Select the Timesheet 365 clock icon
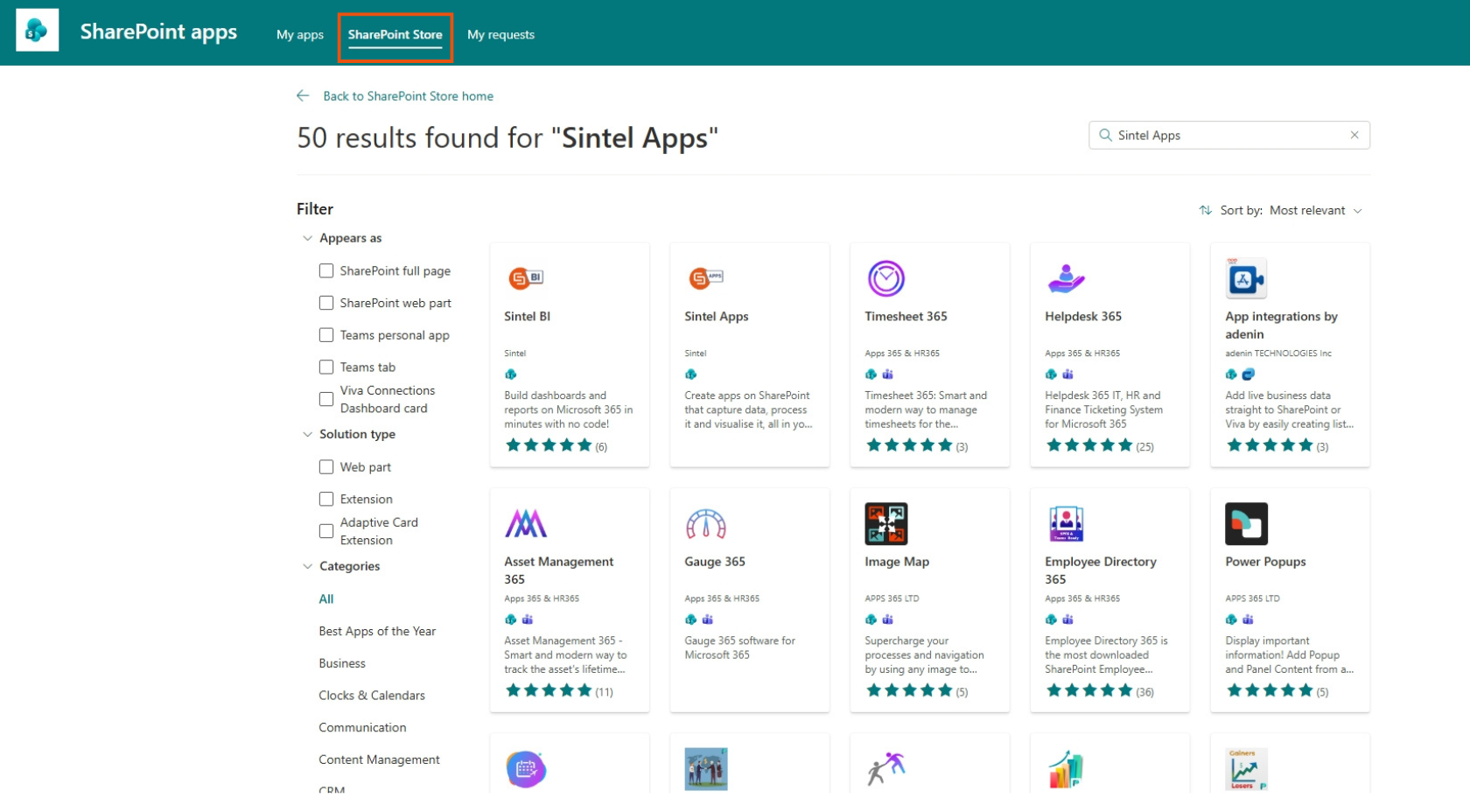 coord(885,278)
